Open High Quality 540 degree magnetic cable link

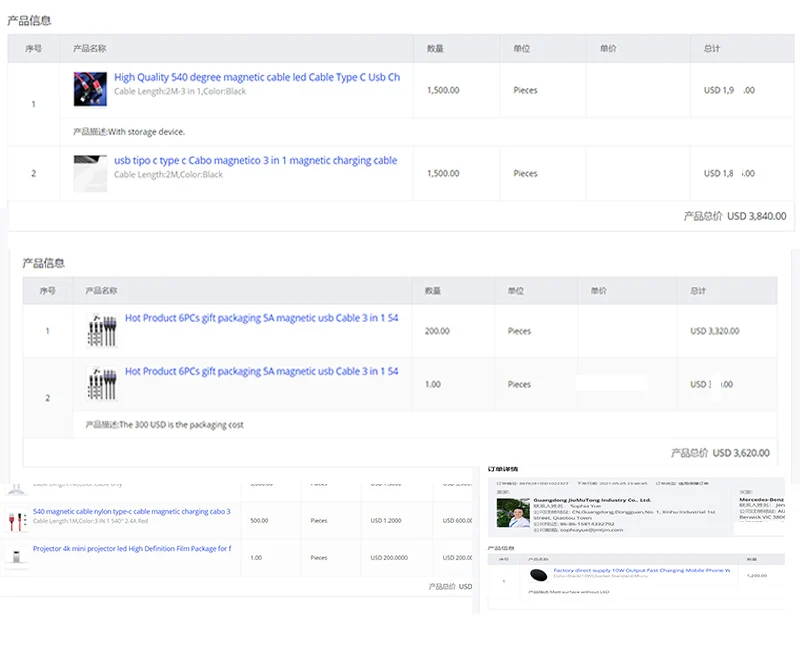point(256,77)
